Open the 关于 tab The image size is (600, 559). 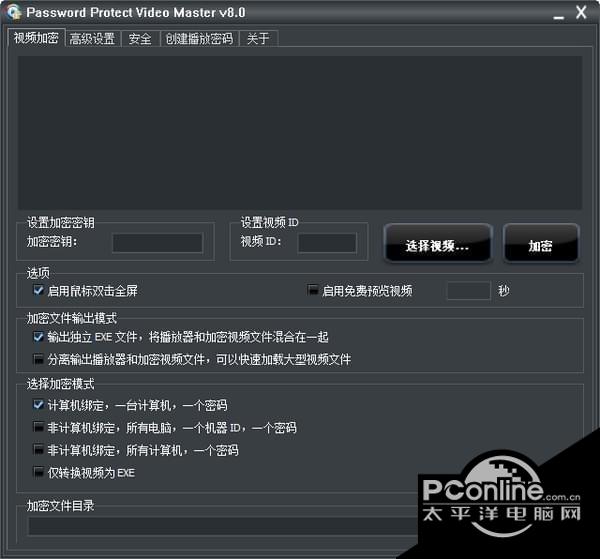258,39
